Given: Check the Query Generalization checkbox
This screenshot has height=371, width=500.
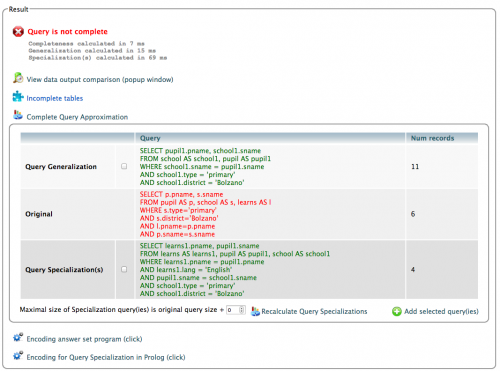Looking at the screenshot, I should click(x=124, y=166).
